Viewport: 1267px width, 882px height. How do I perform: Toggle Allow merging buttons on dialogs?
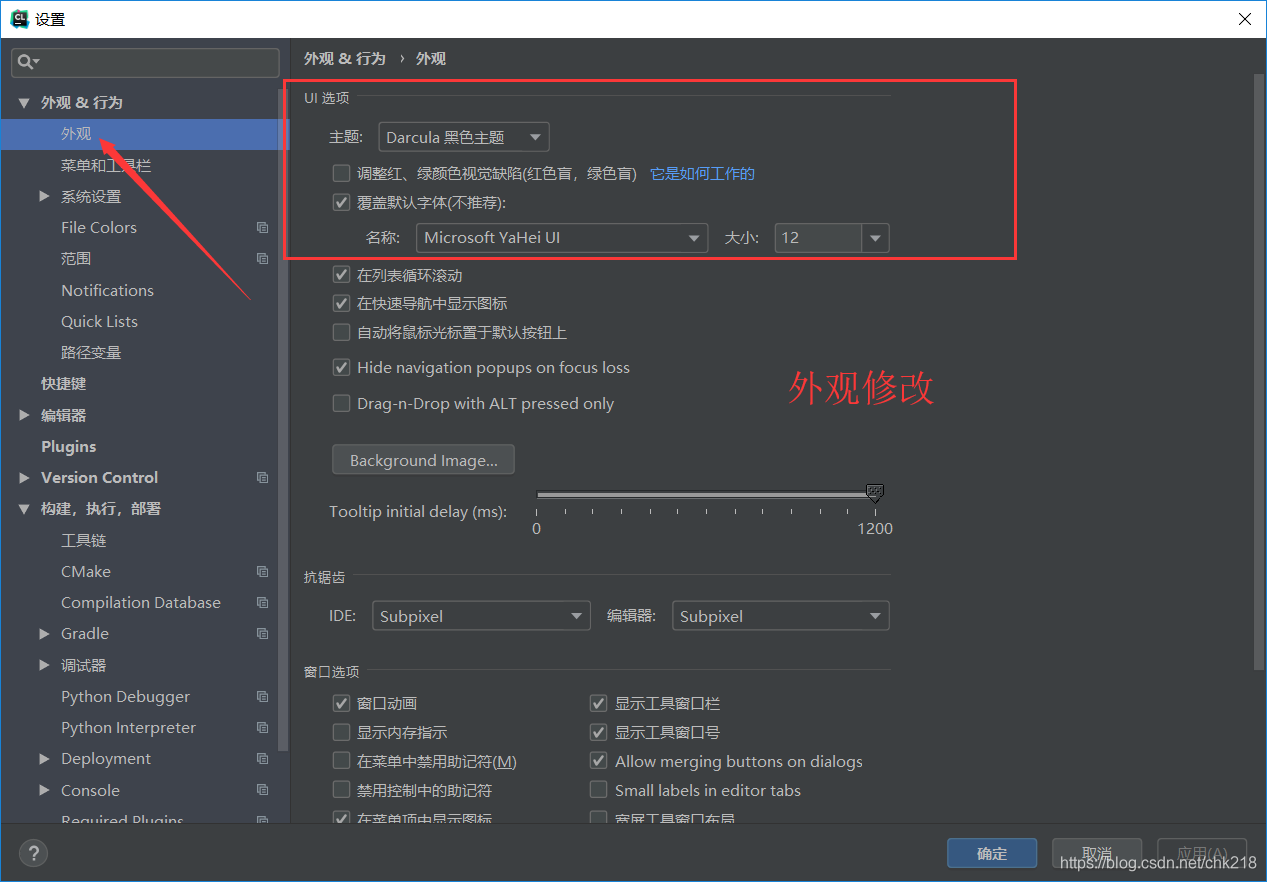tap(599, 762)
